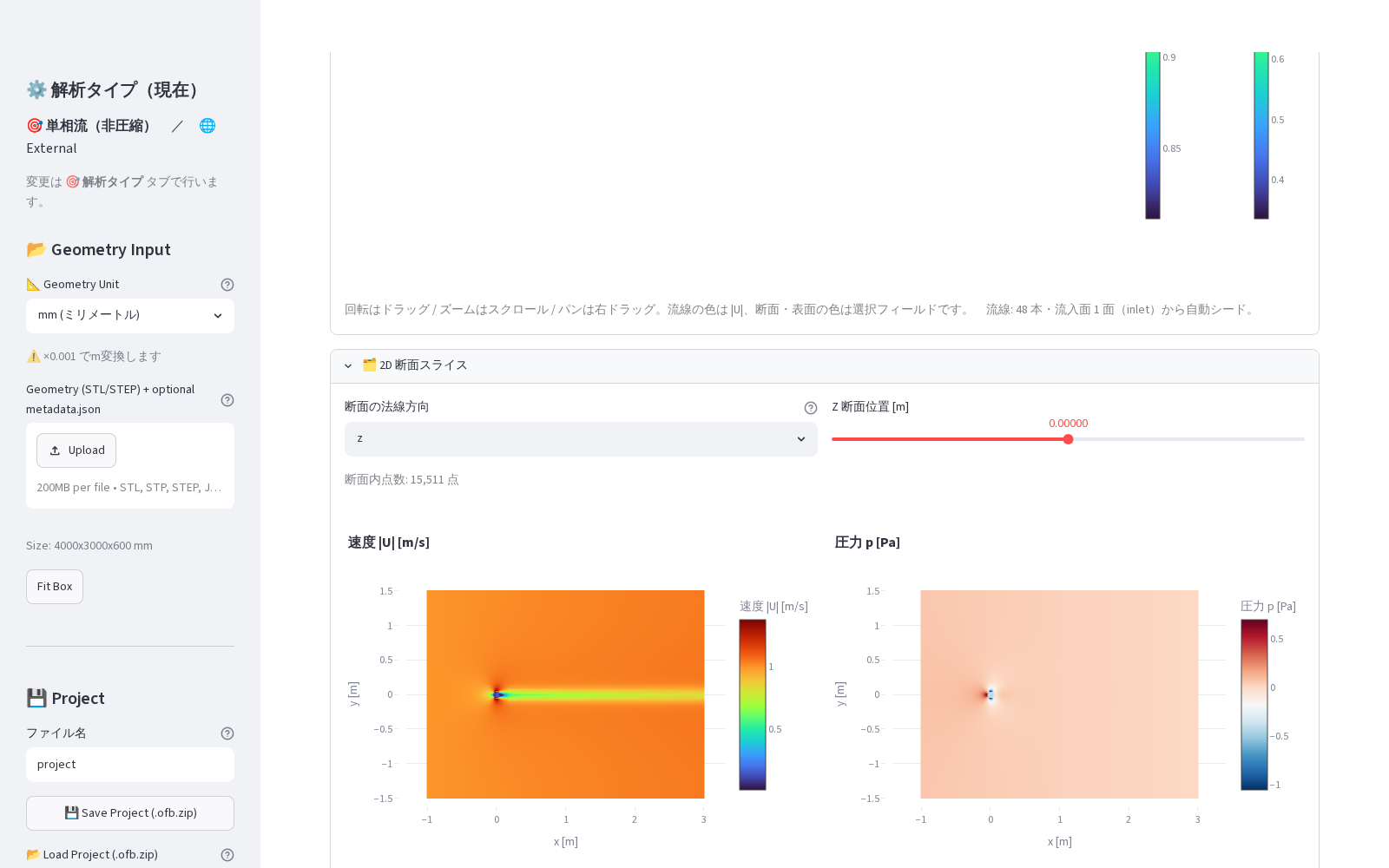Click the 200MB per file upload hint
Viewport: 1389px width, 868px height.
129,488
